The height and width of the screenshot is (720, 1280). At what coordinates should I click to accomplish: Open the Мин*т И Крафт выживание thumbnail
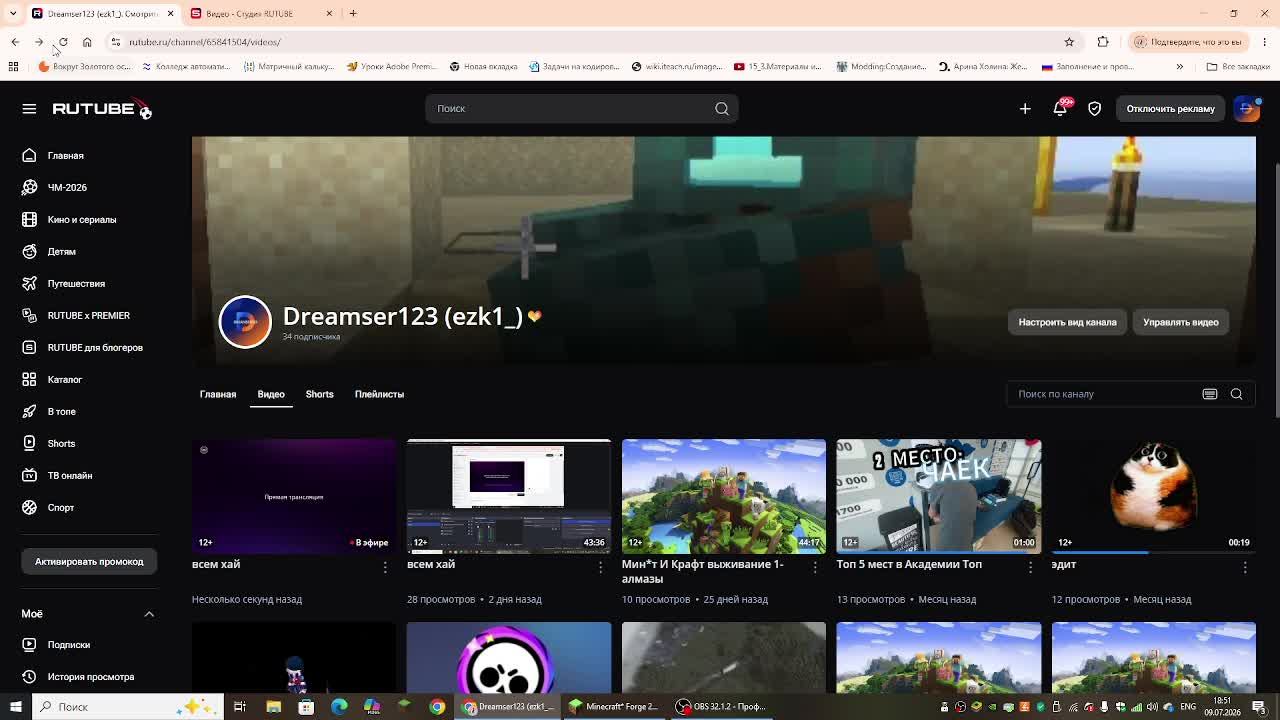point(723,496)
